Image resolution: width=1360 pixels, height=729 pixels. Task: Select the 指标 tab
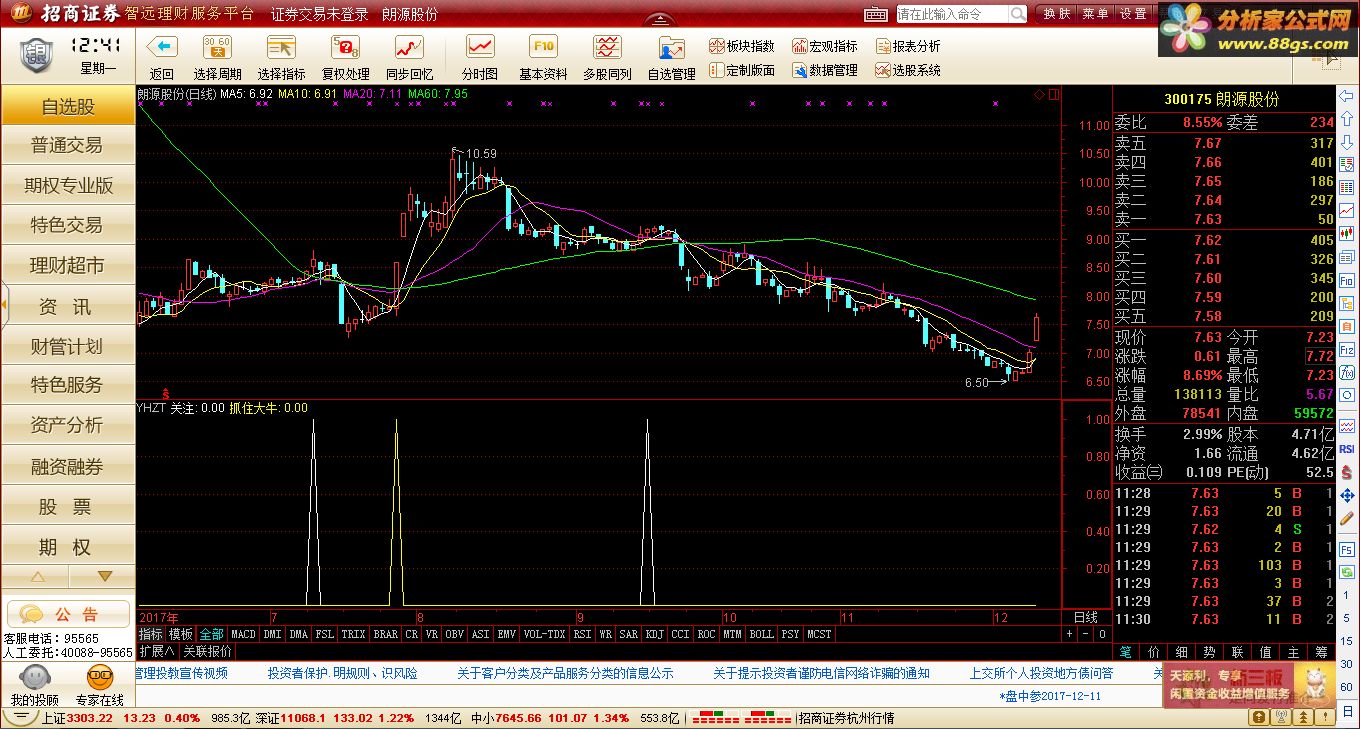click(150, 634)
